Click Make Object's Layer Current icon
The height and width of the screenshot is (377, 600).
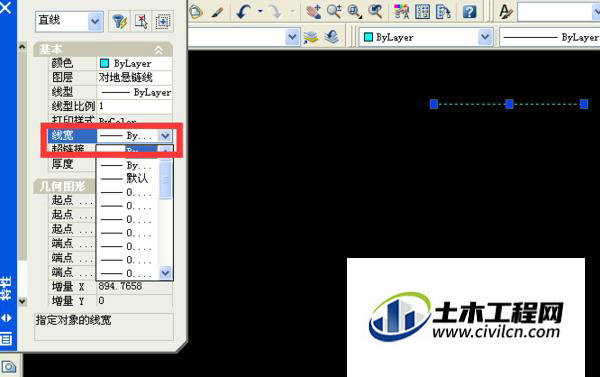click(311, 37)
